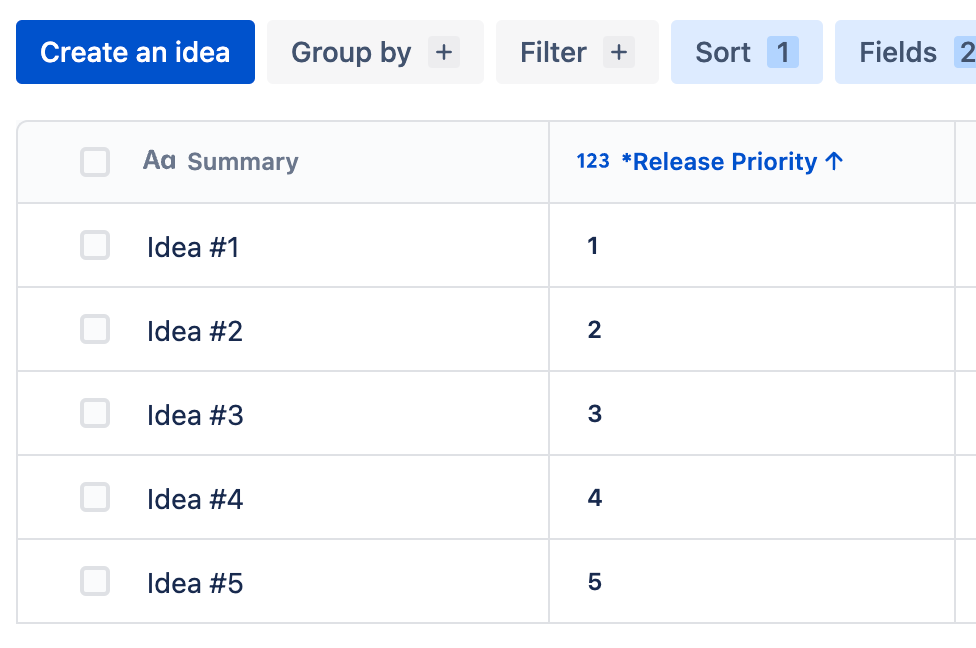Click the plus icon on Filter
Image resolution: width=976 pixels, height=648 pixels.
tap(619, 52)
